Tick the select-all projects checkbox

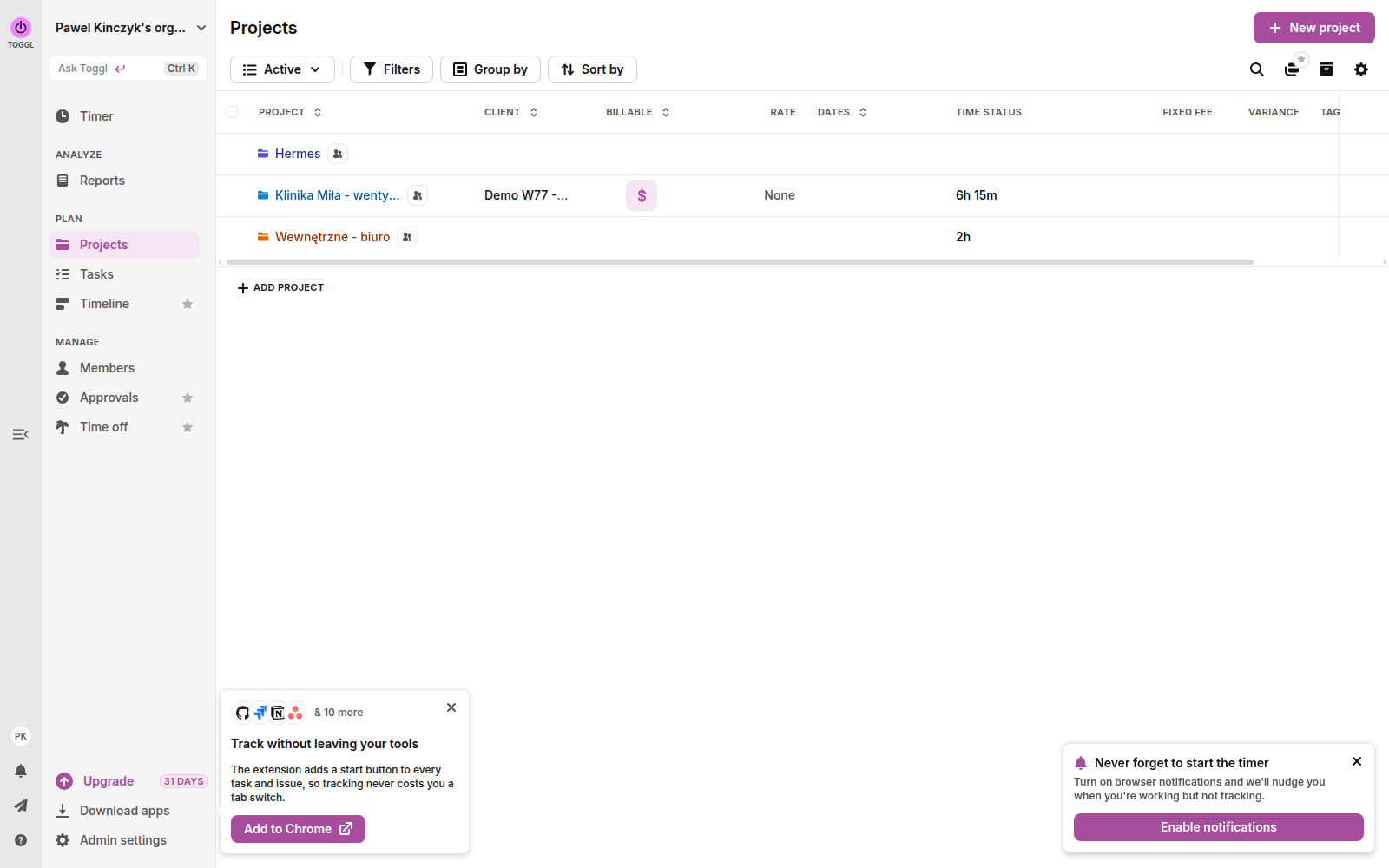(x=232, y=112)
